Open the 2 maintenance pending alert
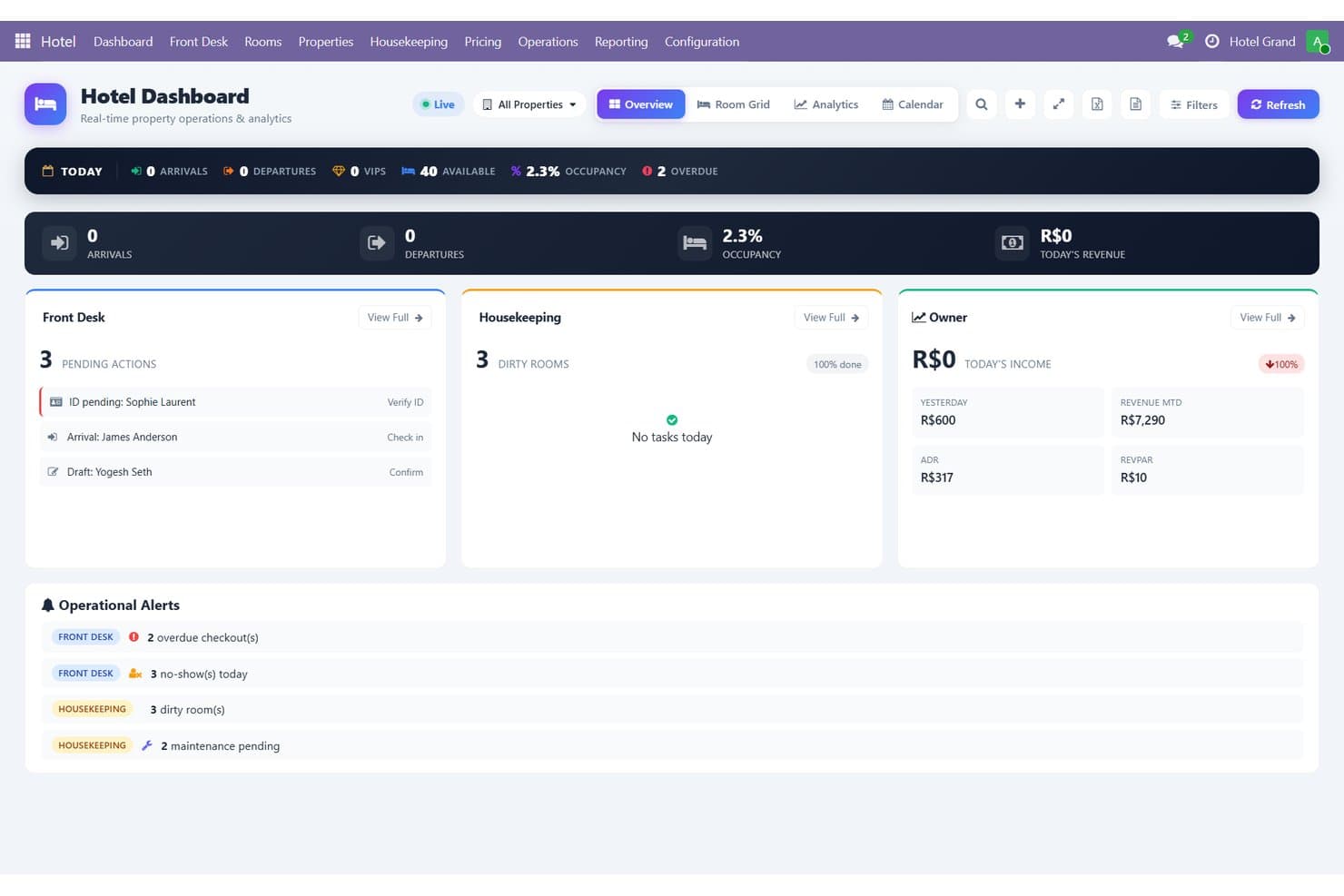Screen dimensions: 1344x896 point(672,745)
